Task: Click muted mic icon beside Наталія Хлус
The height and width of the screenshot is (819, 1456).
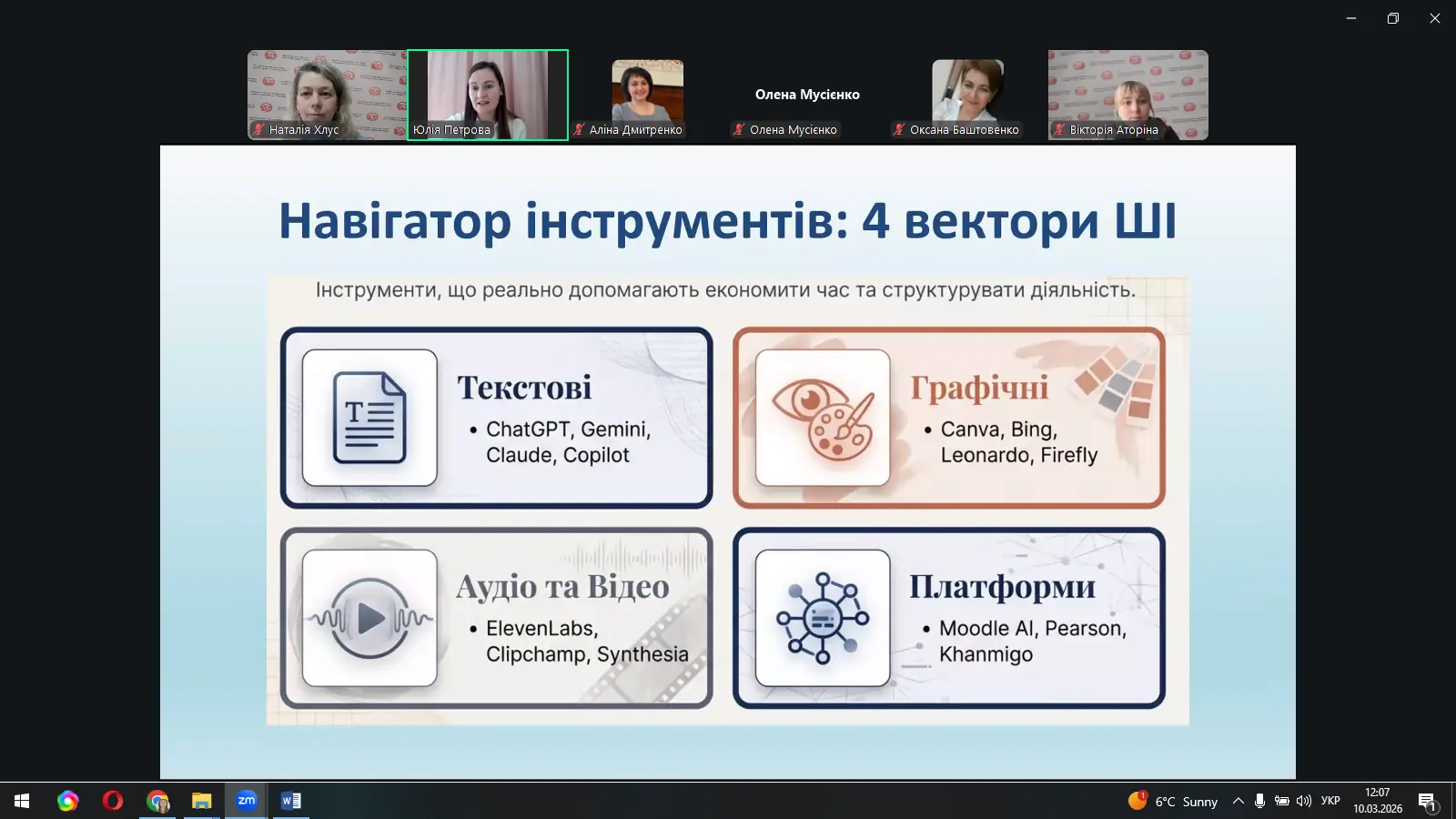Action: pyautogui.click(x=259, y=129)
